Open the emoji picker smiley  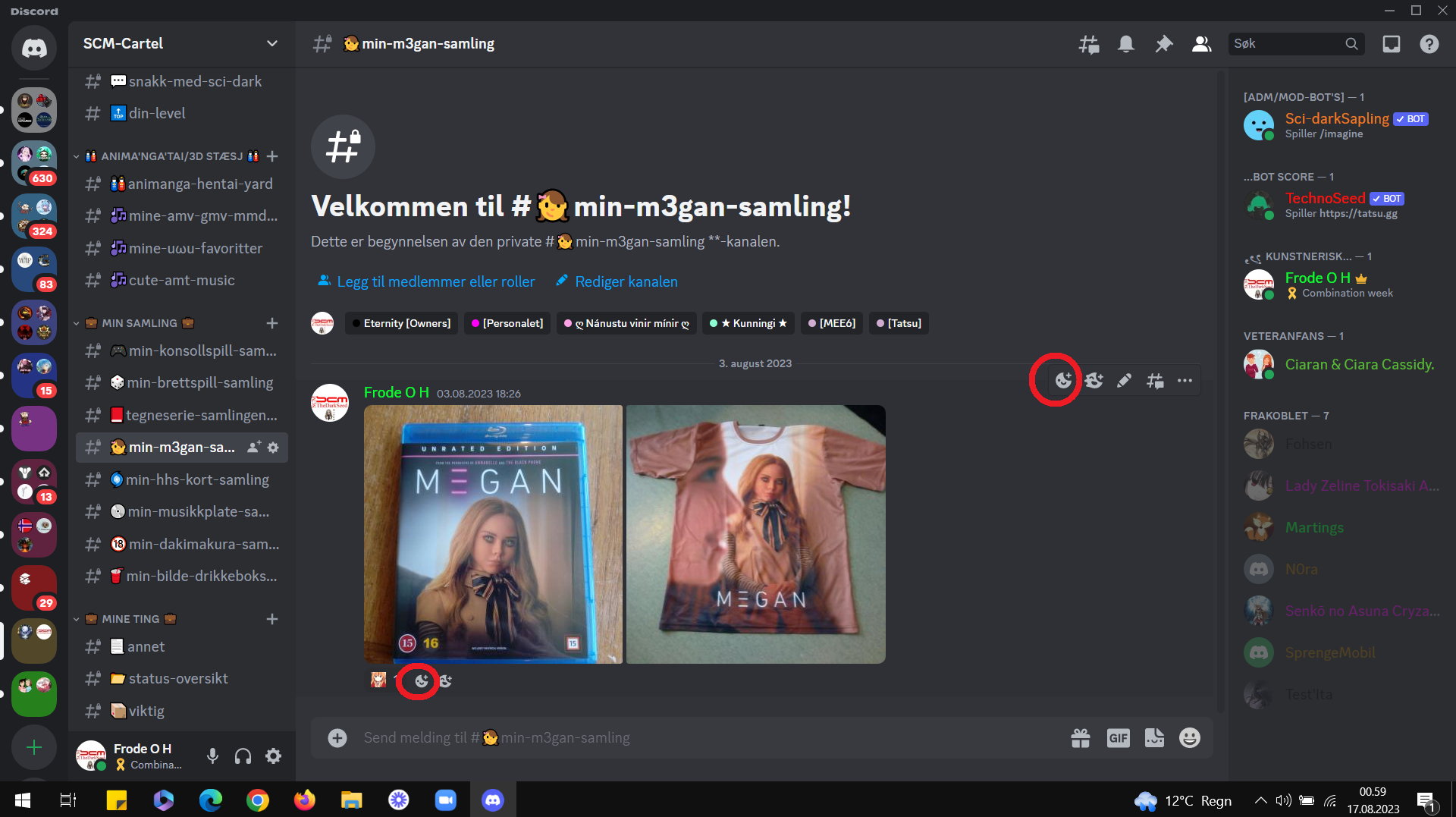(x=1190, y=737)
